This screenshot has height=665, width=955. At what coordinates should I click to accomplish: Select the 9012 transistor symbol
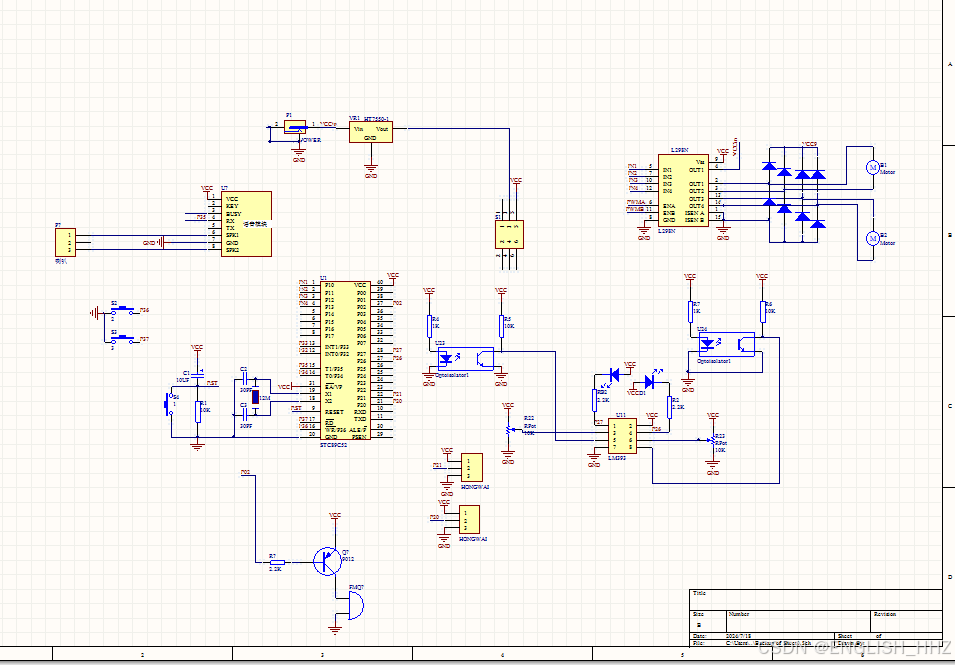tap(327, 561)
